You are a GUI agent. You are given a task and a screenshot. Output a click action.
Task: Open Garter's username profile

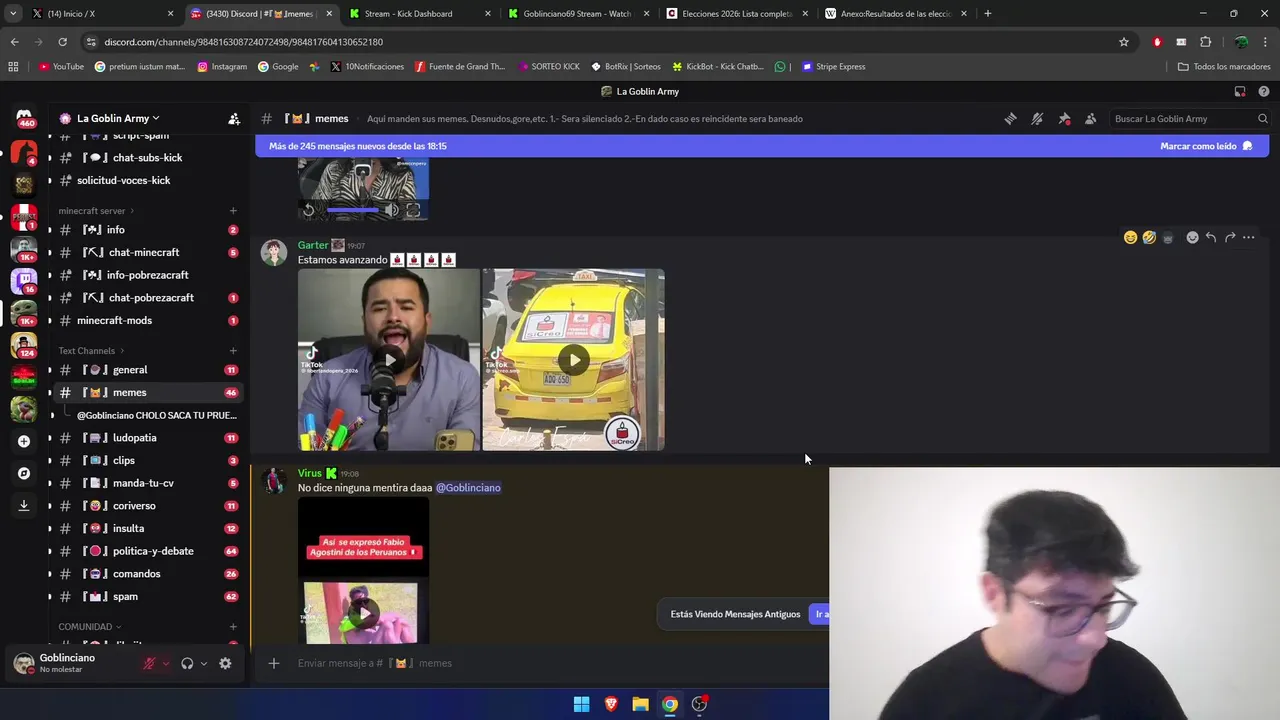pos(313,245)
